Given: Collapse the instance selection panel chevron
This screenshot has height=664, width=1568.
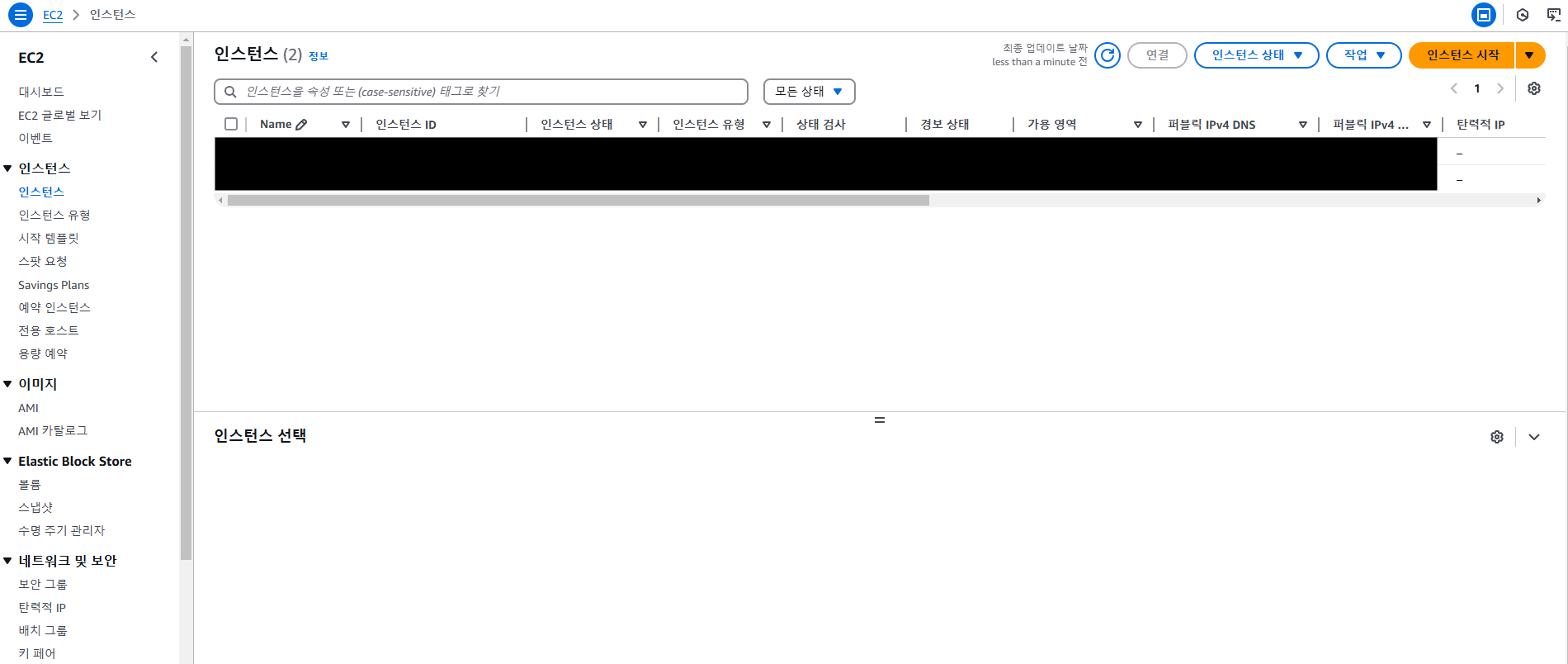Looking at the screenshot, I should [1534, 437].
